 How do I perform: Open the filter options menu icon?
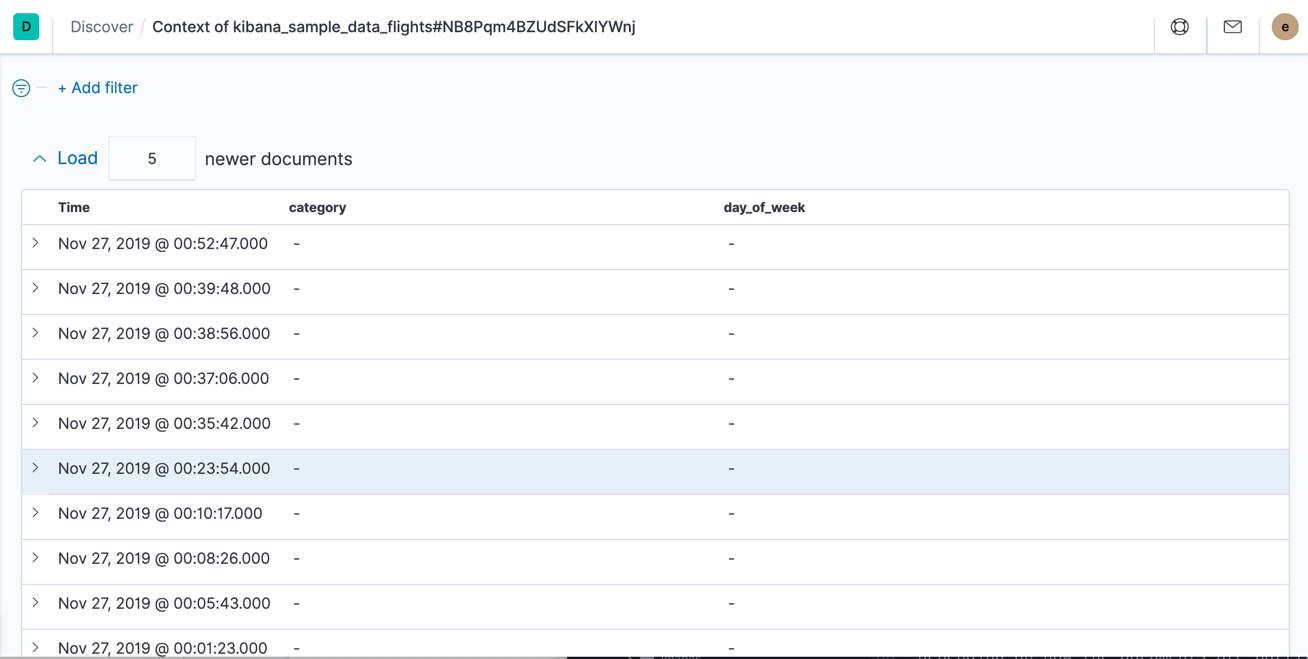tap(21, 88)
